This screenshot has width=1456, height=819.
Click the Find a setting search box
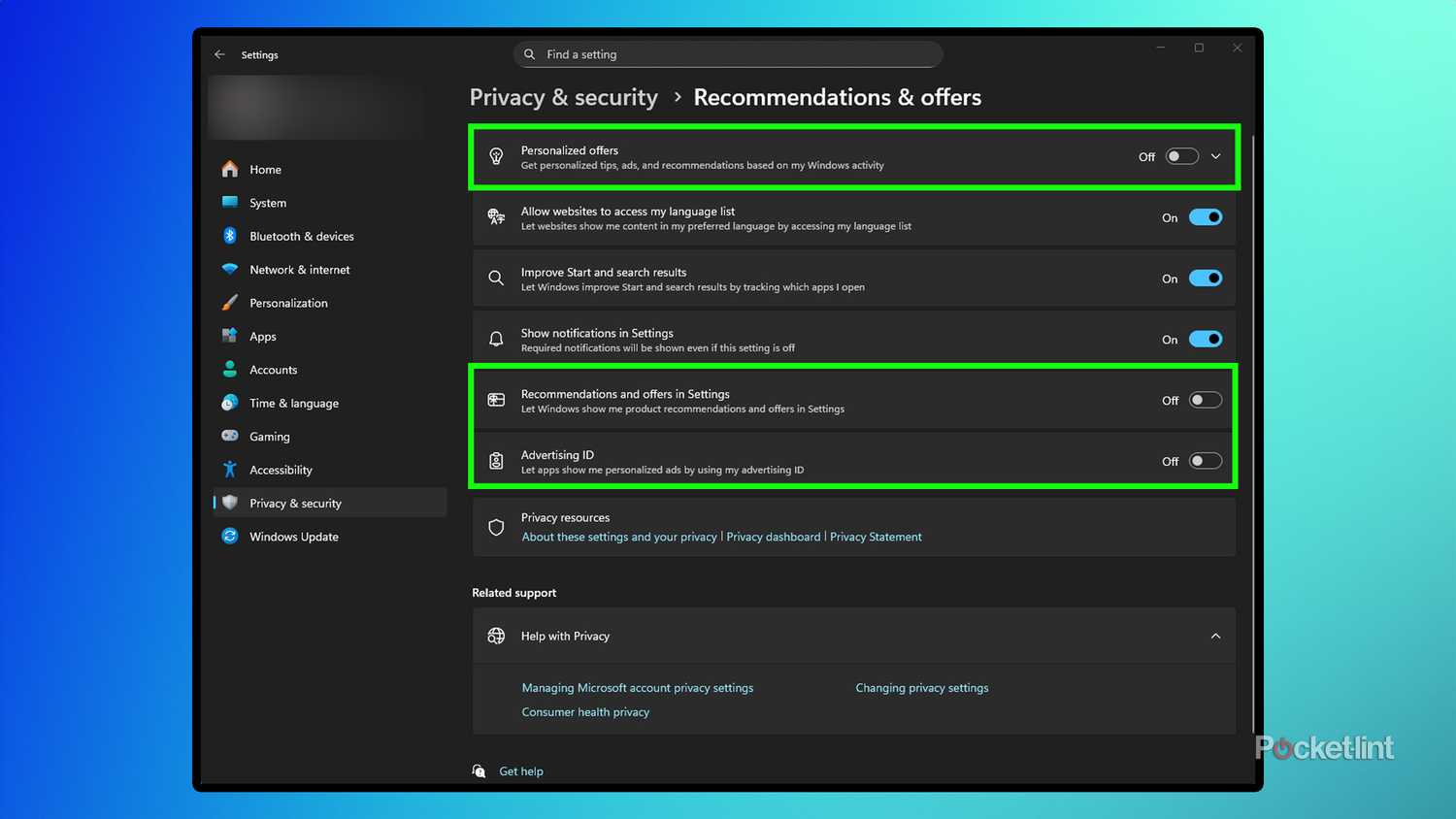click(728, 54)
